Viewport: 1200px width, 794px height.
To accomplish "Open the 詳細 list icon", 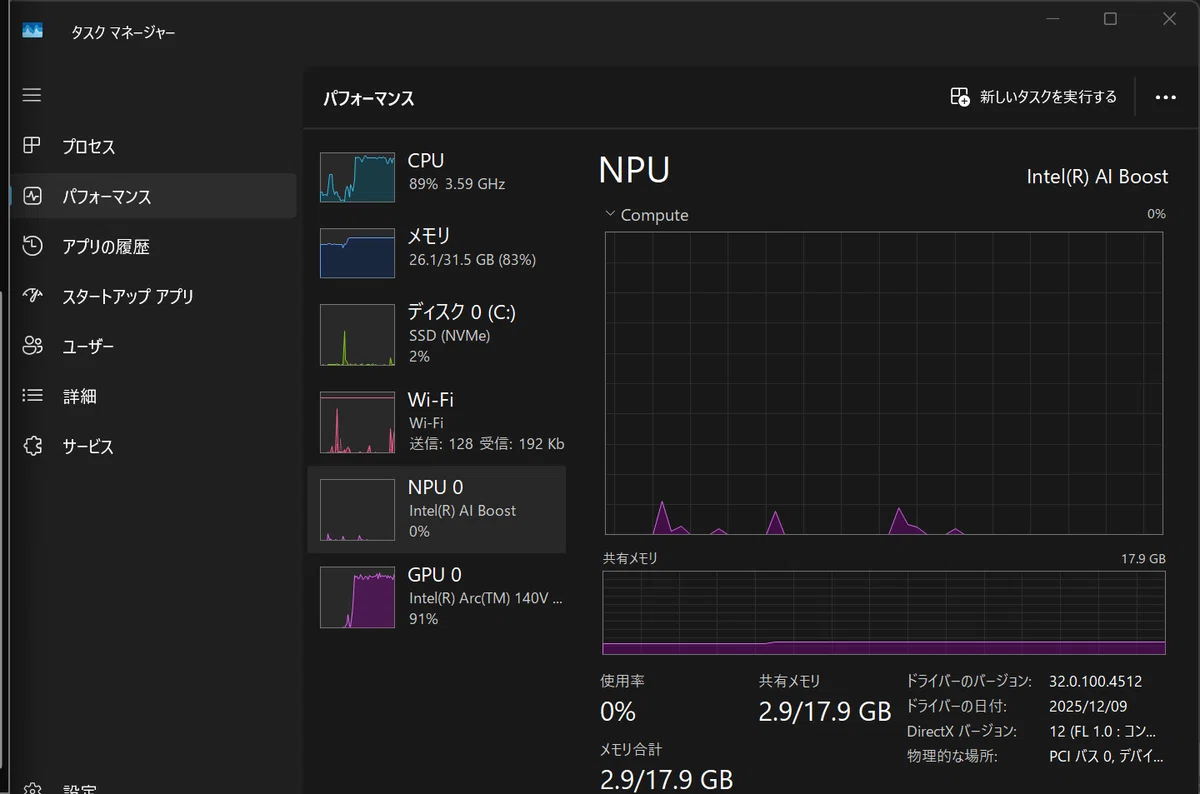I will point(32,396).
